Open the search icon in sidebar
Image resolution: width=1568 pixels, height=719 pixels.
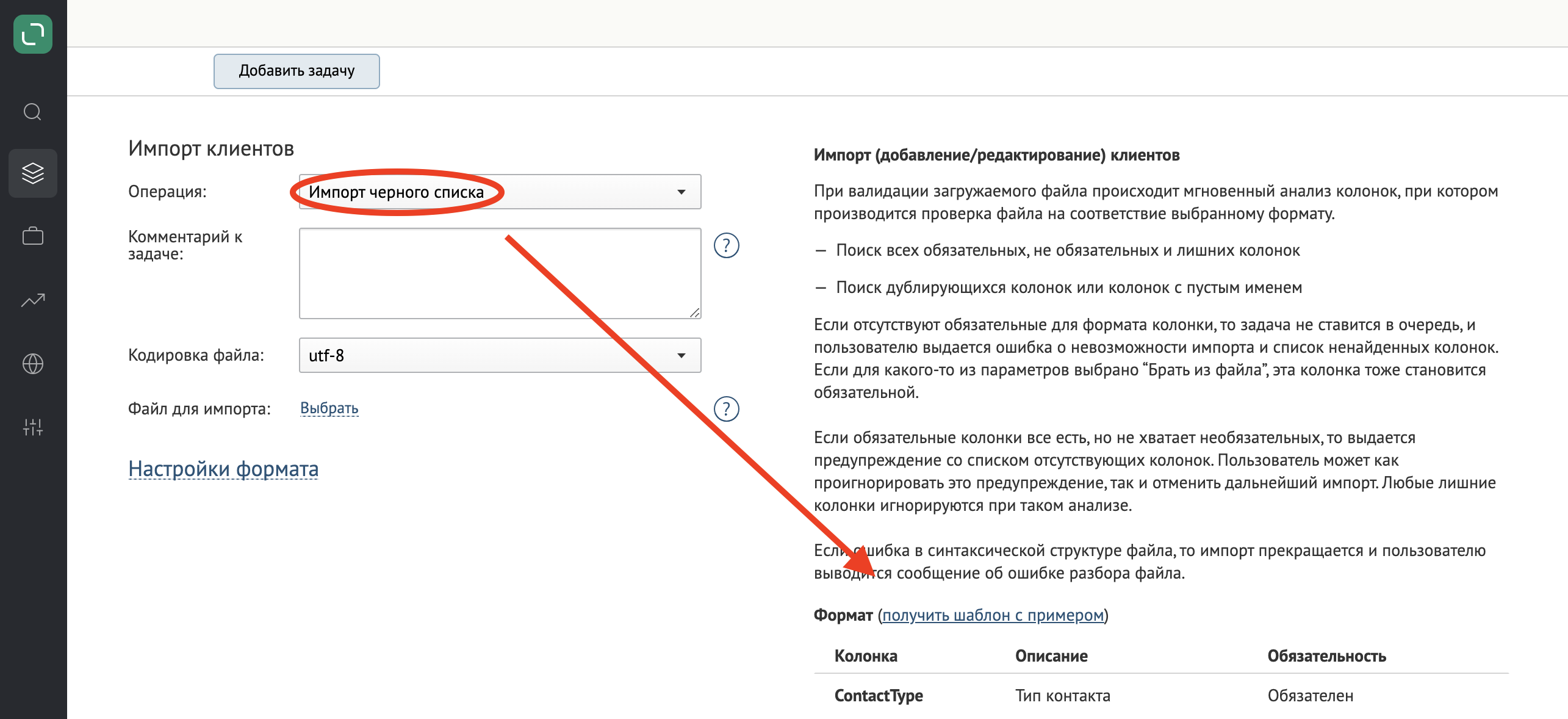coord(32,112)
